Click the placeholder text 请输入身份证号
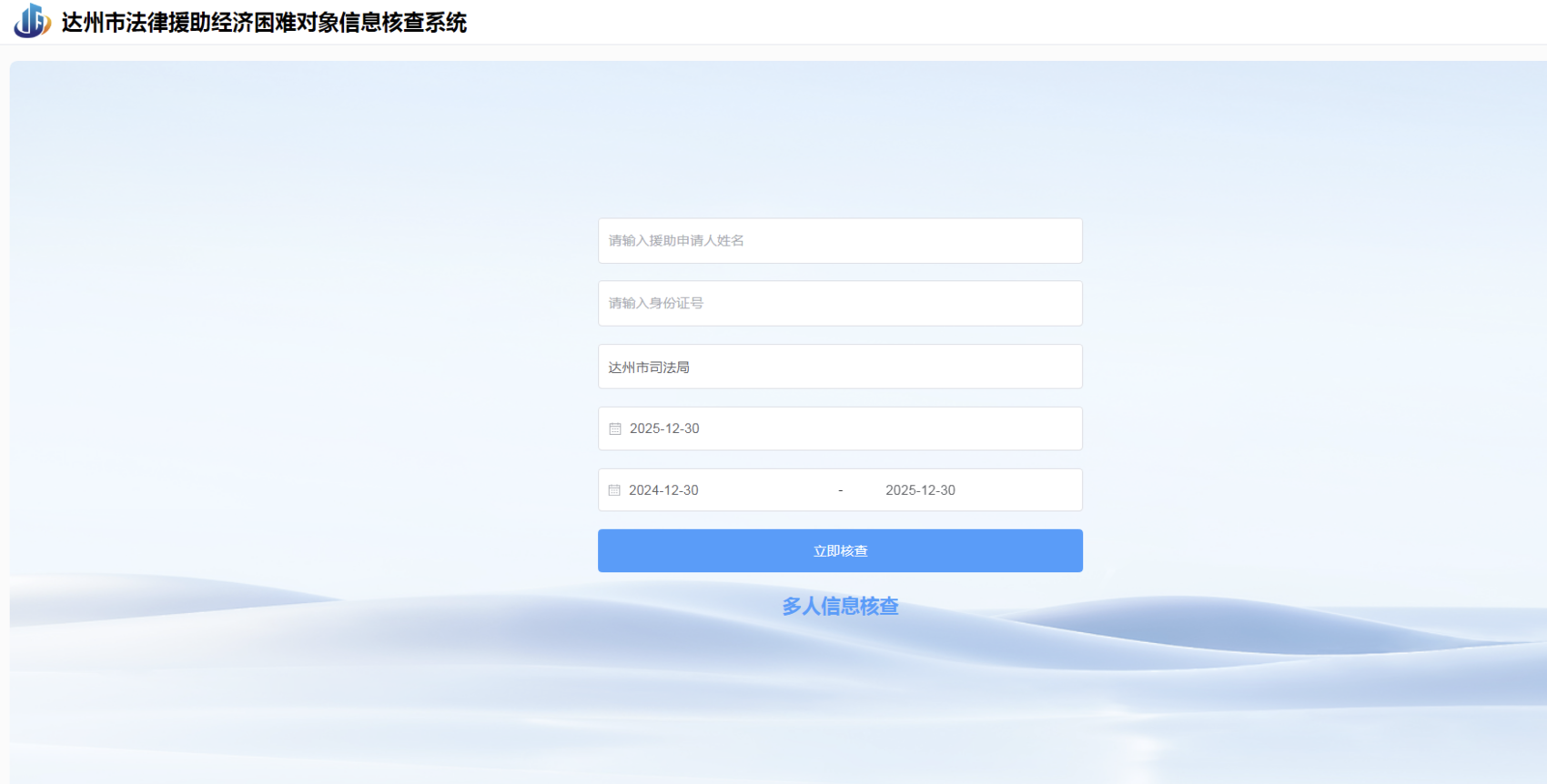The height and width of the screenshot is (784, 1547). click(x=655, y=304)
